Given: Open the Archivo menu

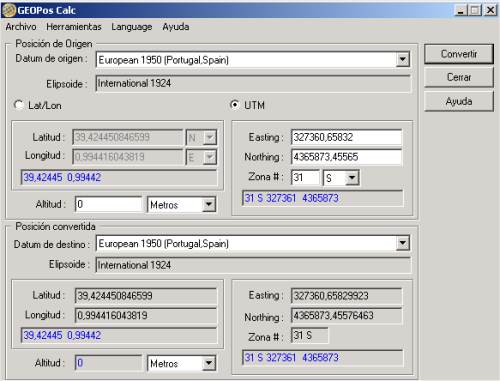Looking at the screenshot, I should (21, 27).
